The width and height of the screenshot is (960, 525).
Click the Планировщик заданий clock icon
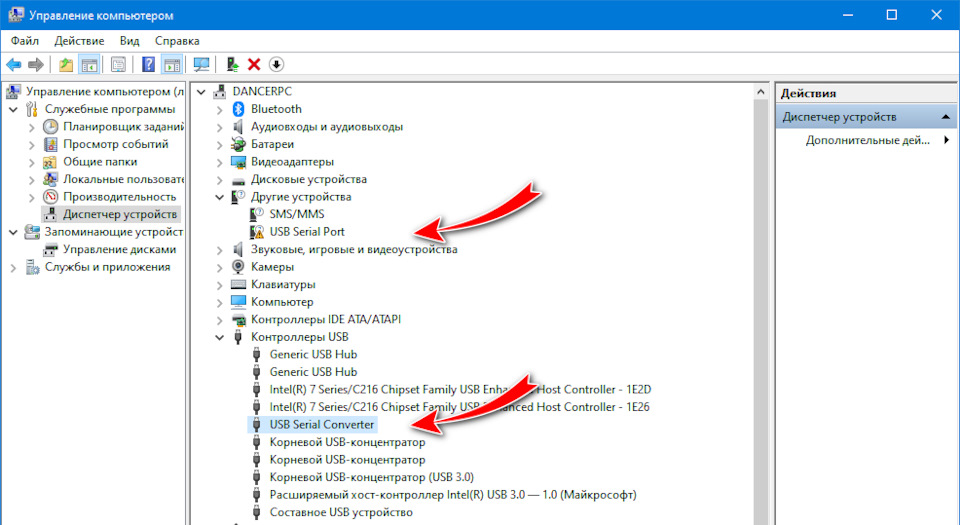(50, 127)
